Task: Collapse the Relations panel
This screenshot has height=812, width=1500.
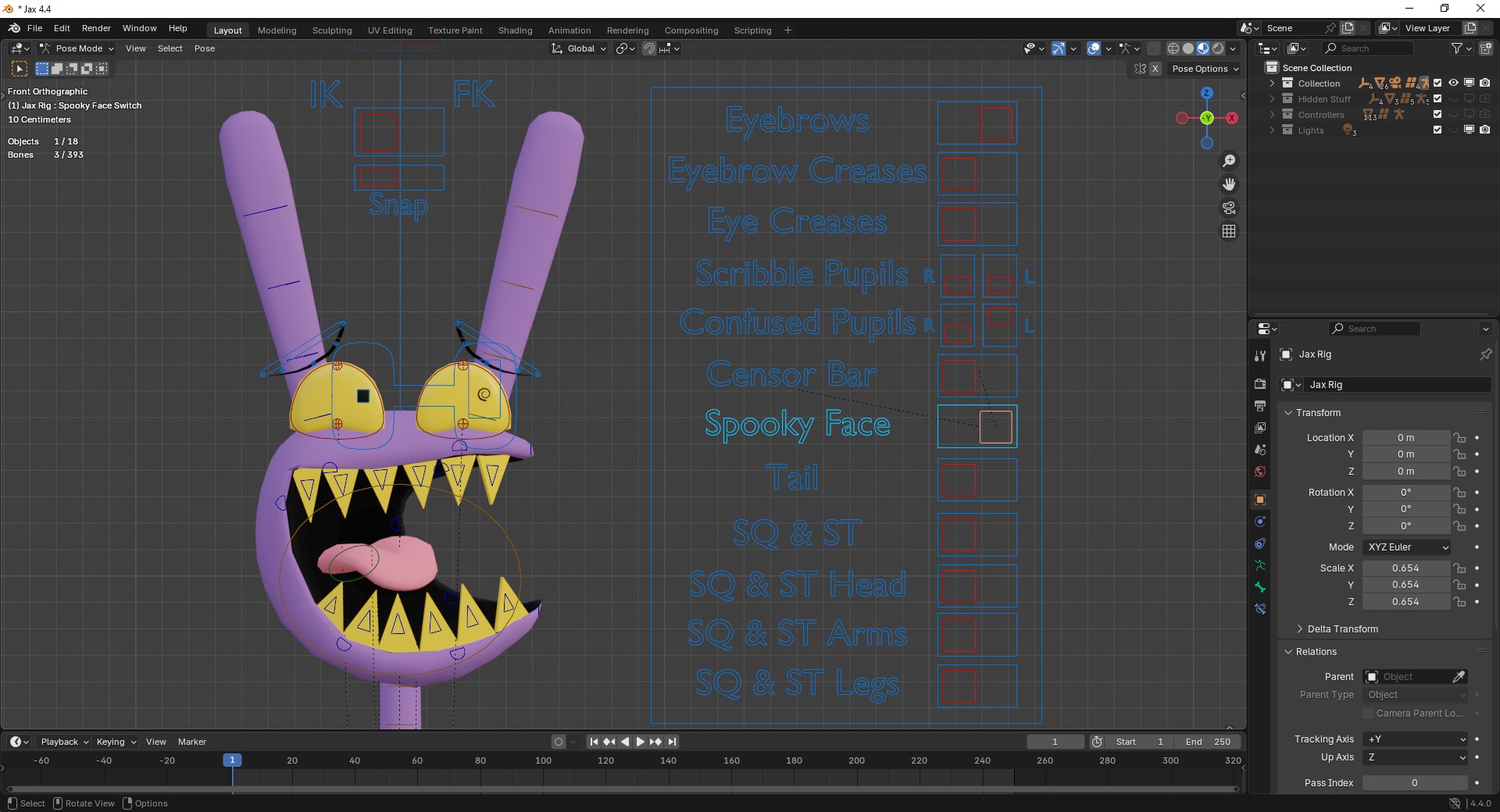Action: pyautogui.click(x=1315, y=652)
